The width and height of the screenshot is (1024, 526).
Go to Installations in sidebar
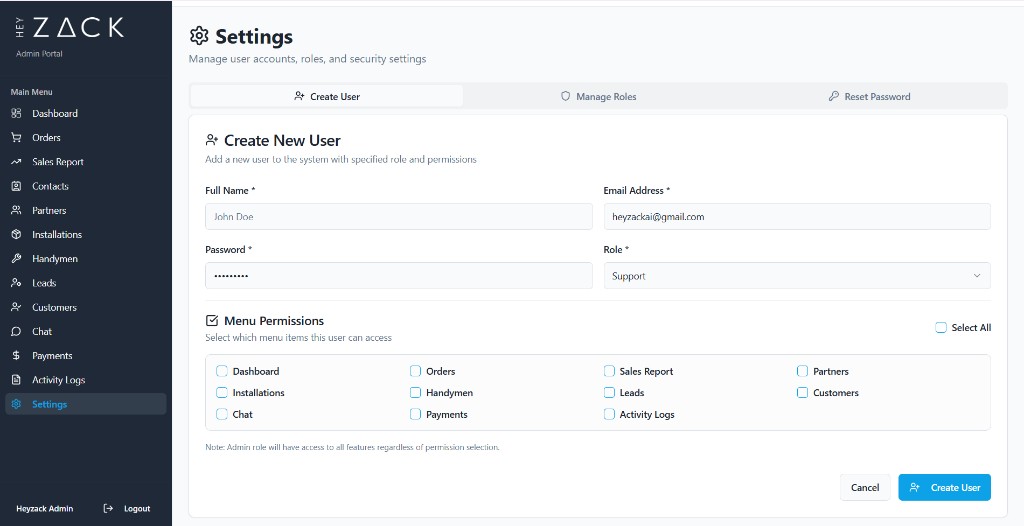tap(86, 235)
